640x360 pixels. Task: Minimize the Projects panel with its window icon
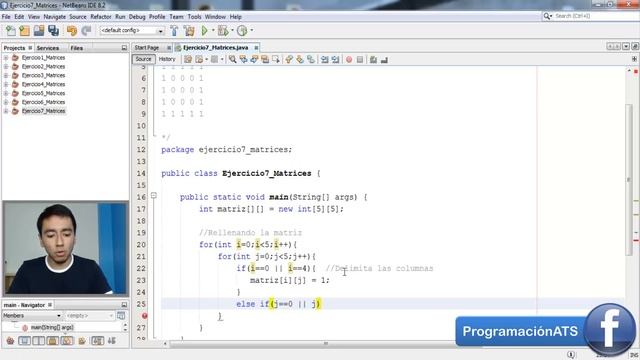124,48
